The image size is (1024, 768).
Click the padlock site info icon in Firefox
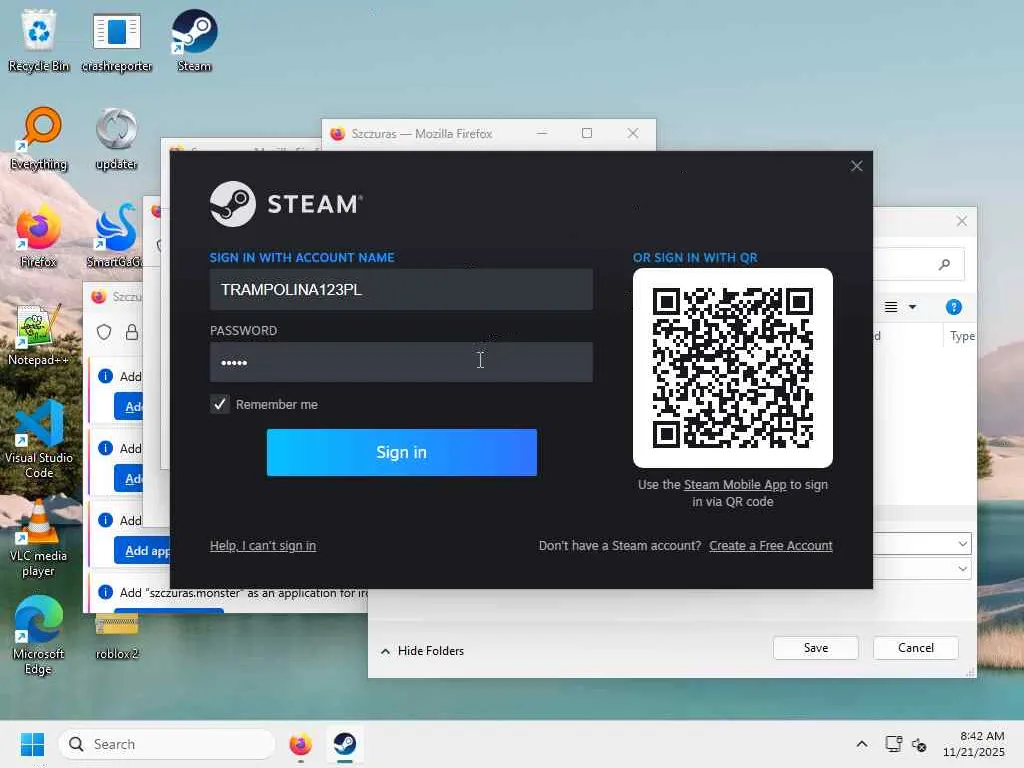[x=132, y=332]
